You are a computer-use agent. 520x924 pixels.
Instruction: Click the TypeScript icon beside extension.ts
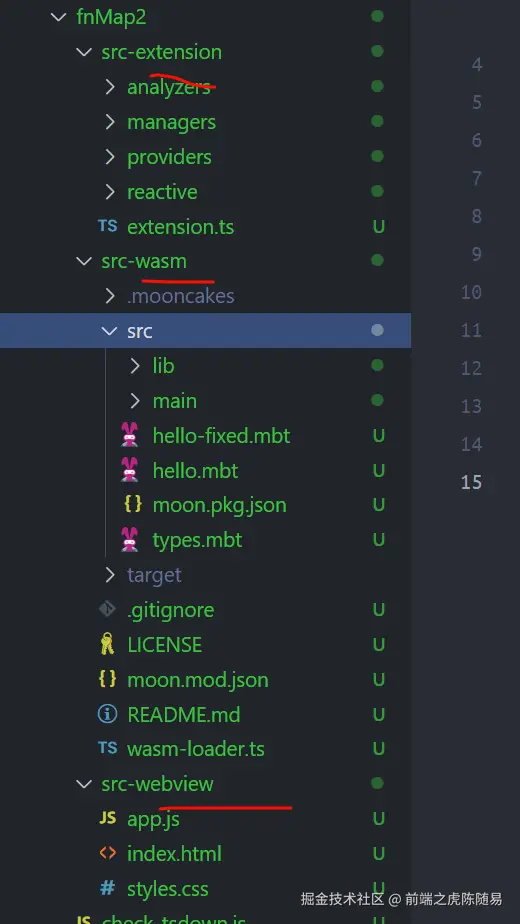tap(108, 226)
